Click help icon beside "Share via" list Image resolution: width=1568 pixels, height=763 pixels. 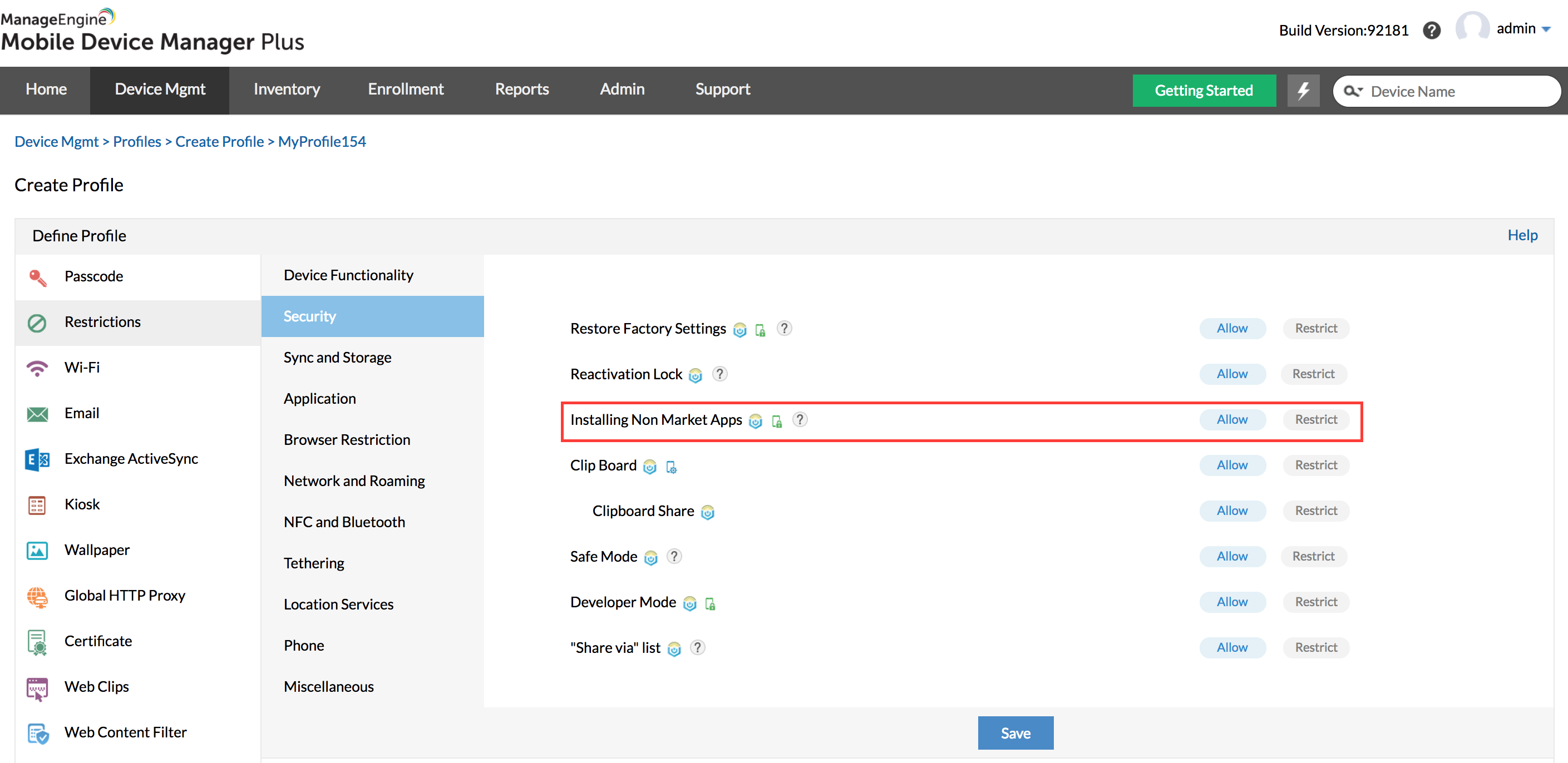click(698, 647)
